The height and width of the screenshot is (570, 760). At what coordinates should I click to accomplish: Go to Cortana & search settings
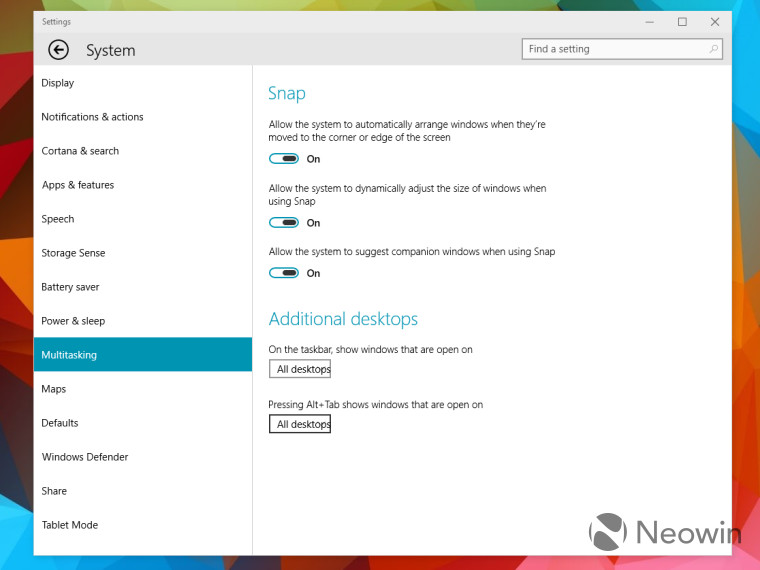pyautogui.click(x=80, y=151)
